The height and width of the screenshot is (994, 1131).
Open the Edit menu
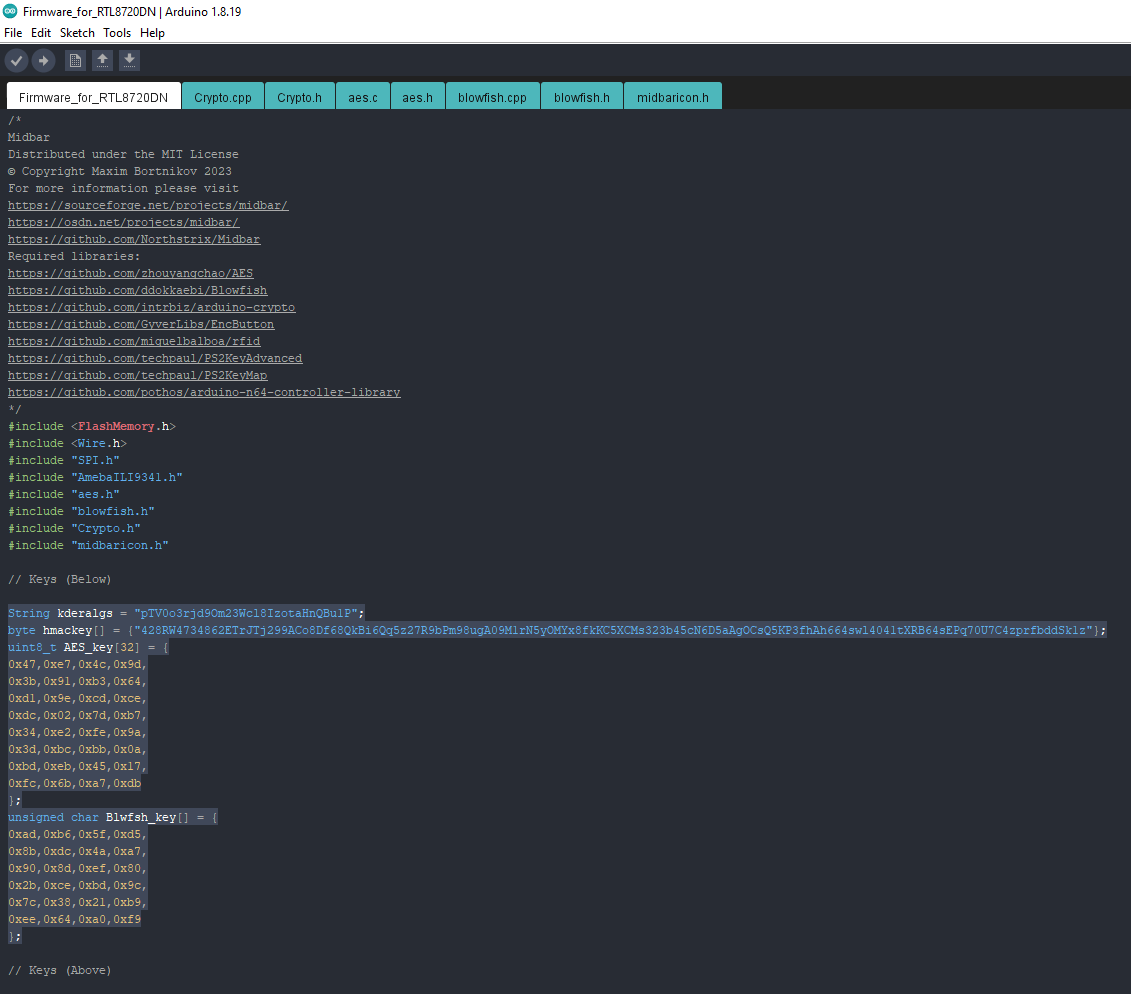click(41, 32)
